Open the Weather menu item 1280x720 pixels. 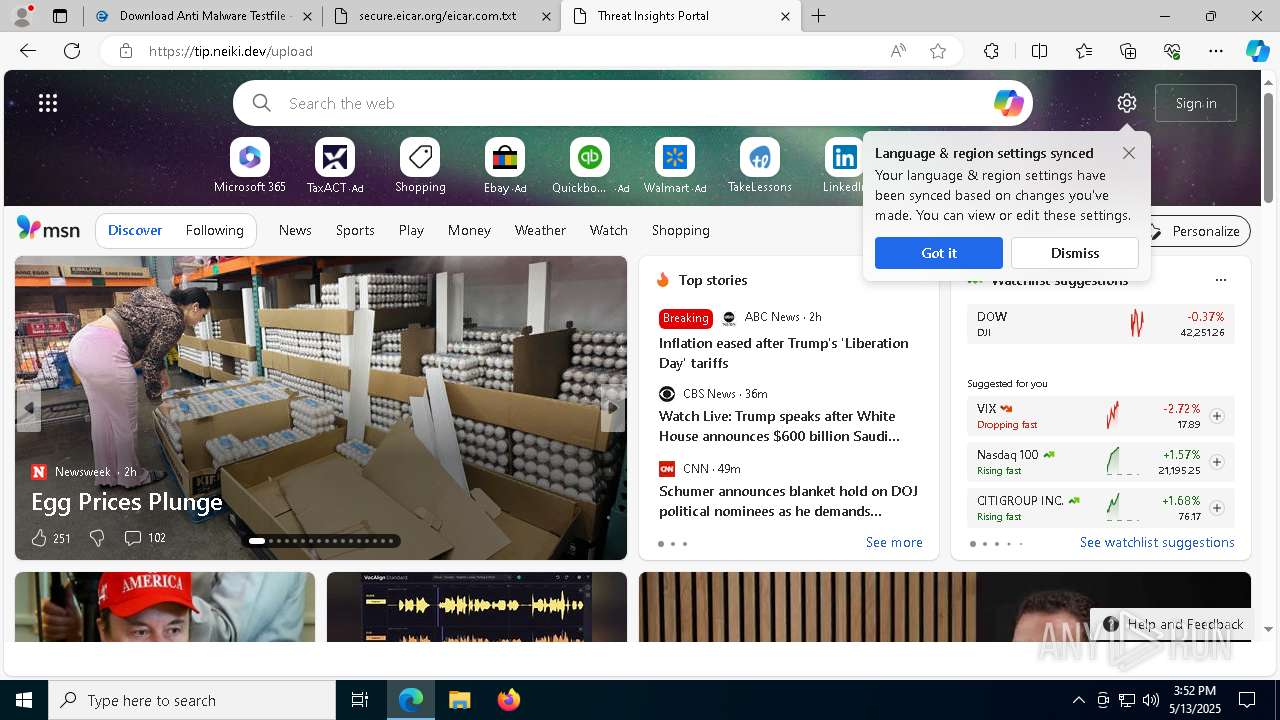coord(540,230)
